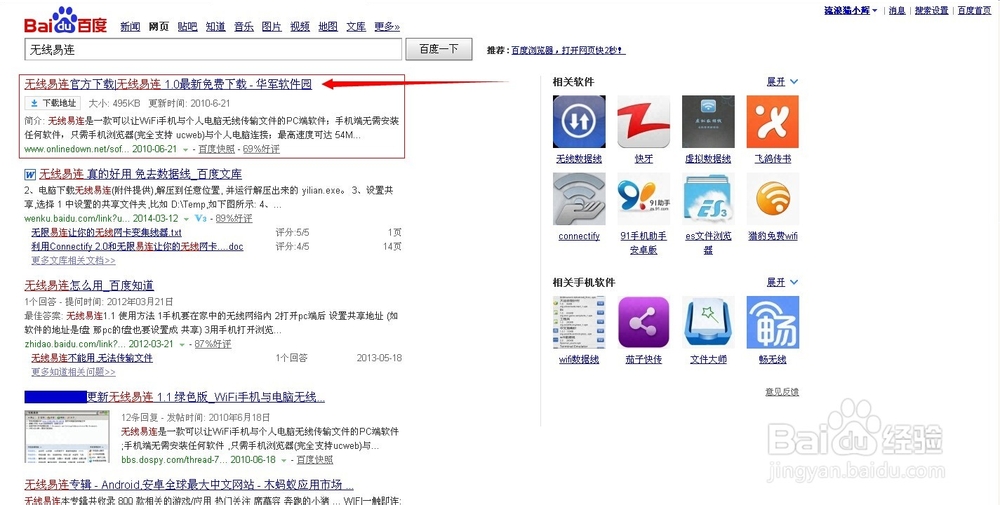The image size is (1000, 505).
Task: Expand the 相关手机软件 section via 展开
Action: [782, 282]
